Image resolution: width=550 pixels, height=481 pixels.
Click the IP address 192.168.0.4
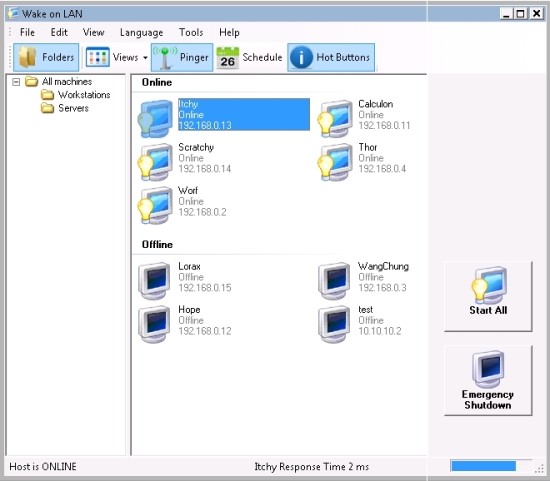382,169
